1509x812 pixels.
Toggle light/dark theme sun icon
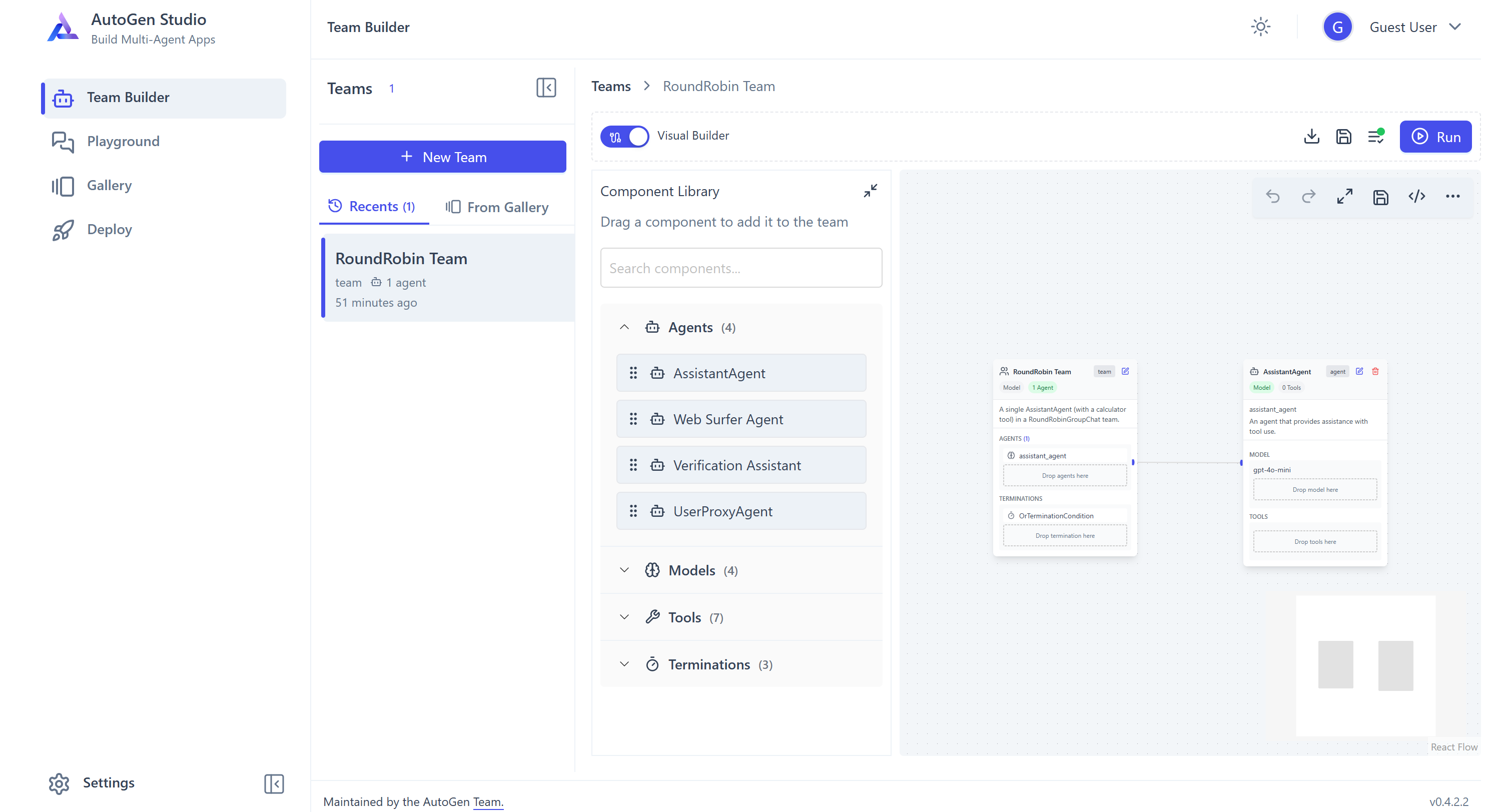[1260, 27]
